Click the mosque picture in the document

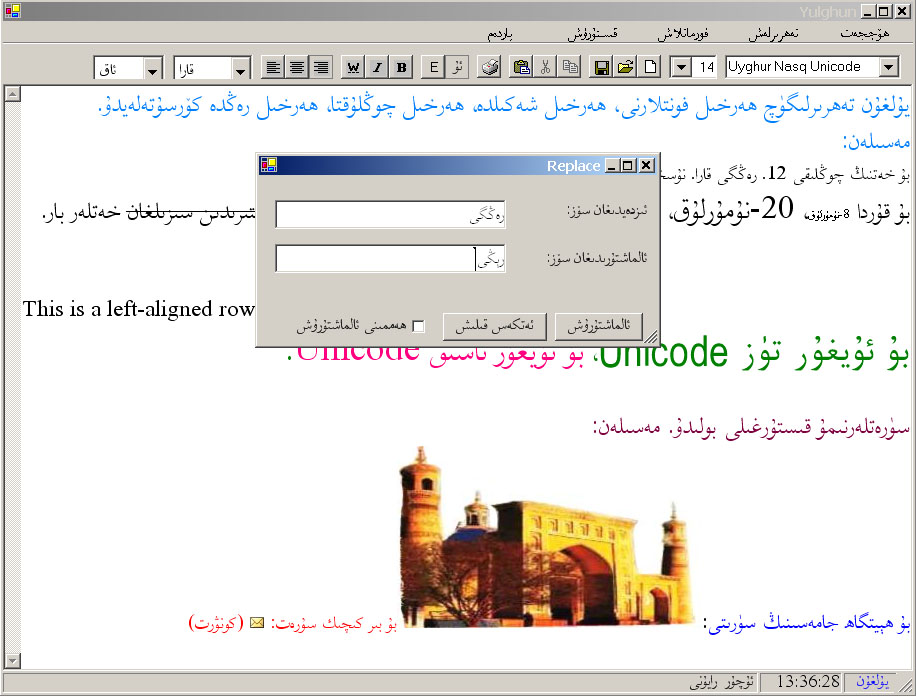(x=547, y=538)
